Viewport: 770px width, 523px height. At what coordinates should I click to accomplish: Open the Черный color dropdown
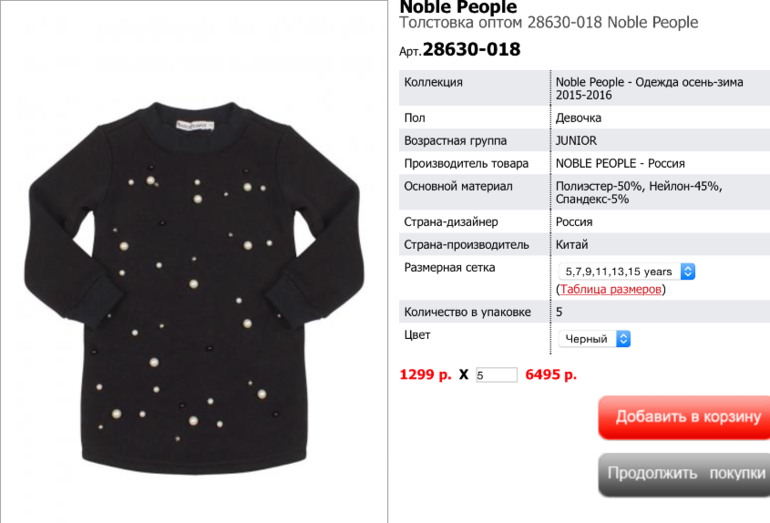point(594,339)
